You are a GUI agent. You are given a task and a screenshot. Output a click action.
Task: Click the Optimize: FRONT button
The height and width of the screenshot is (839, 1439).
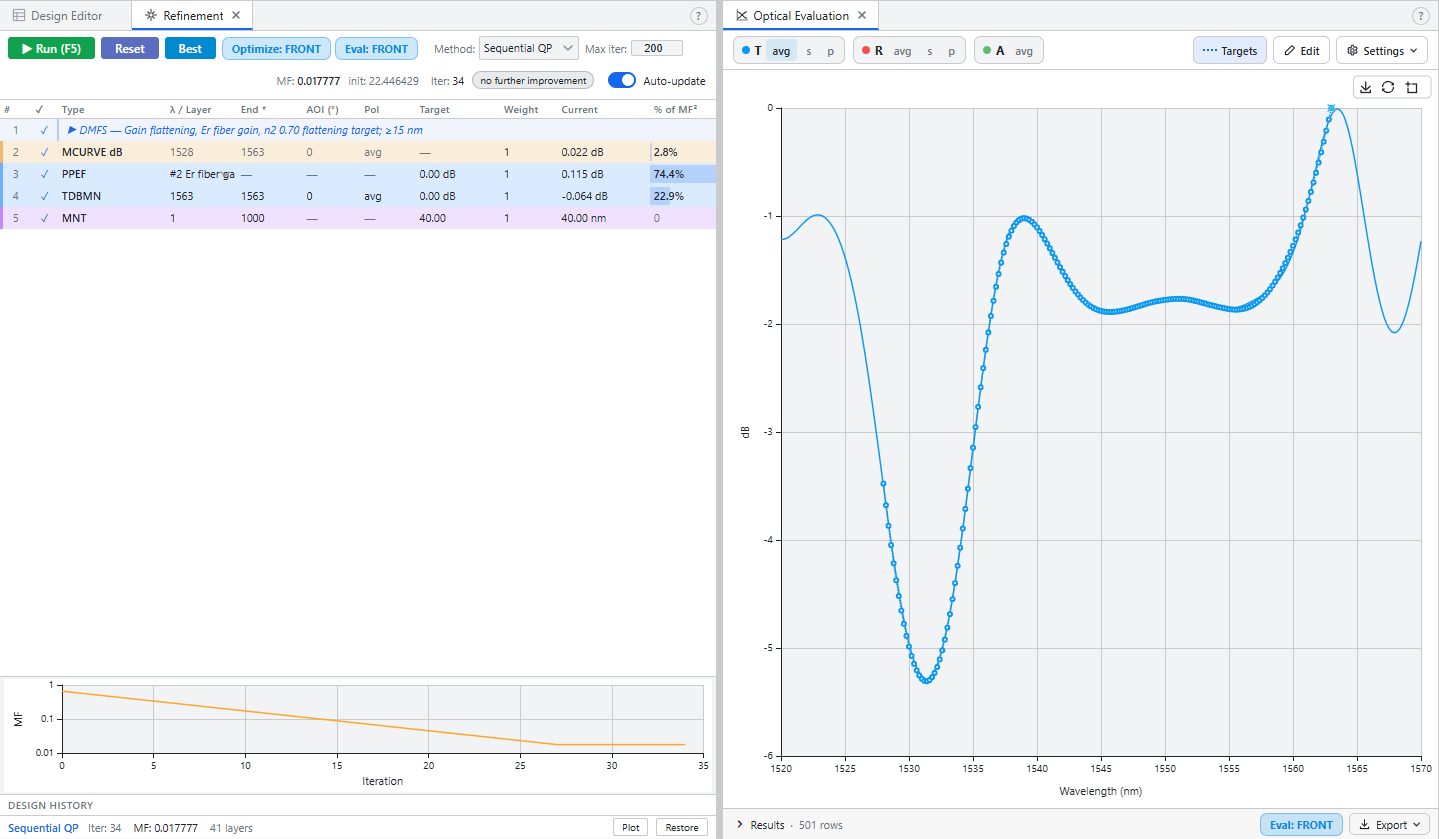[x=275, y=48]
